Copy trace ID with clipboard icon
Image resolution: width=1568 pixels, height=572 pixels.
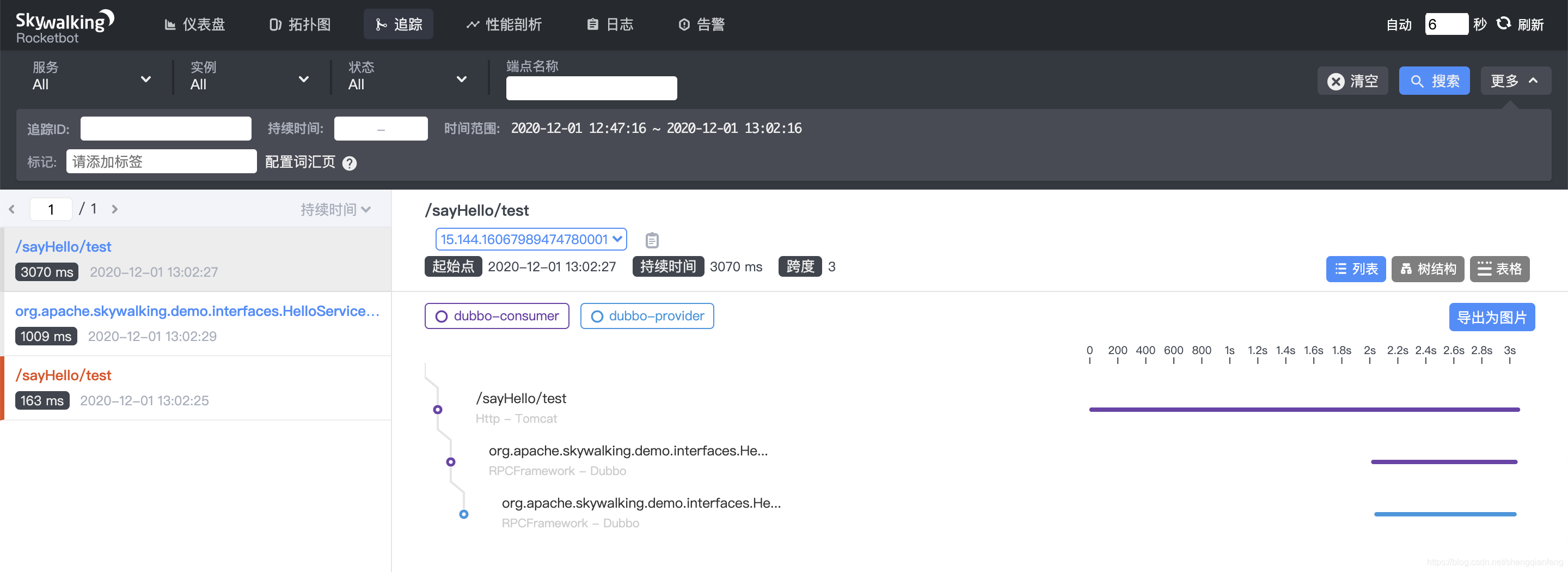(652, 240)
